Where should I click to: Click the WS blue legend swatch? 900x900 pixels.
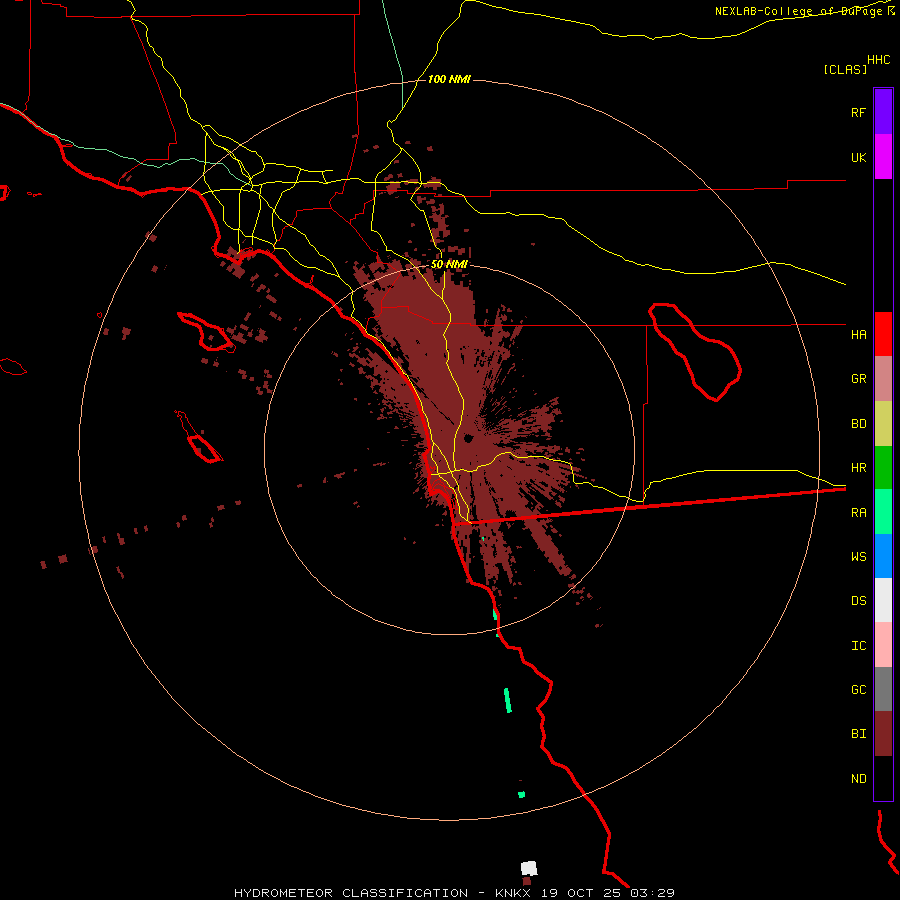point(883,556)
